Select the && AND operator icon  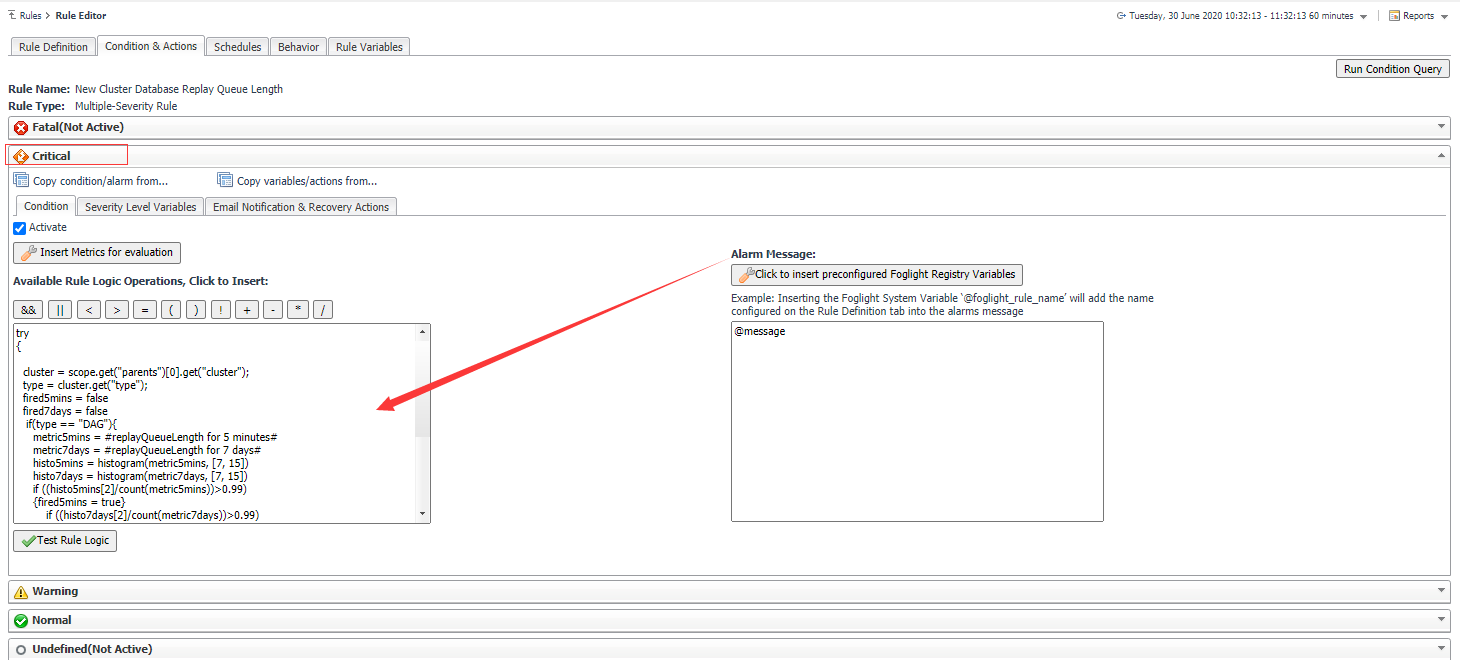point(27,309)
